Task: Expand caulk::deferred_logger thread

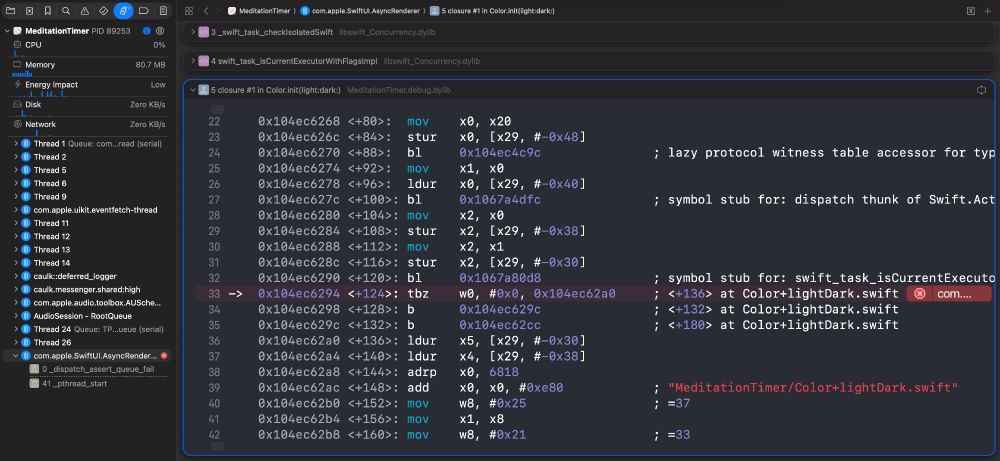Action: 16,276
